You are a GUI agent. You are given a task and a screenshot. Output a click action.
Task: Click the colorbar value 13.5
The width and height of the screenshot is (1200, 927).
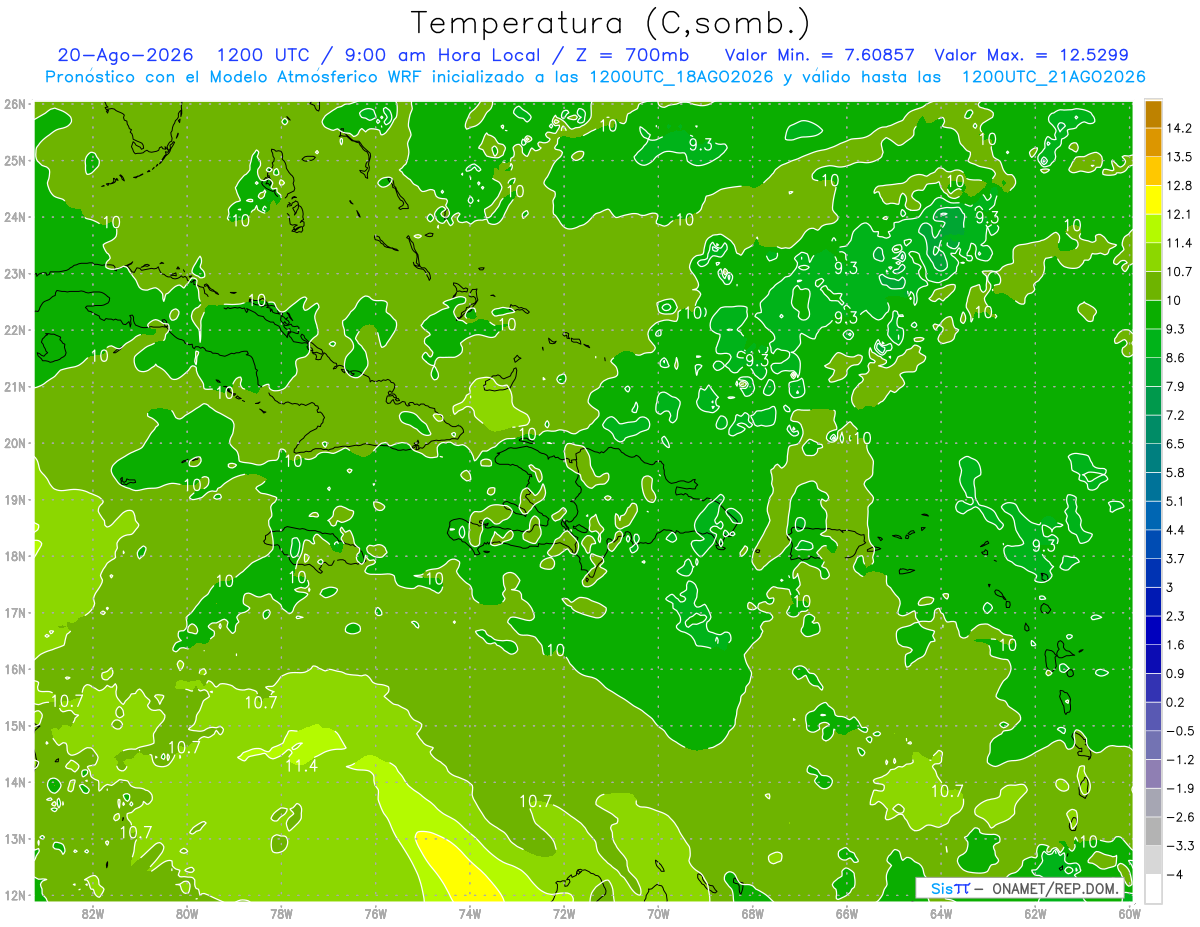tap(1179, 157)
